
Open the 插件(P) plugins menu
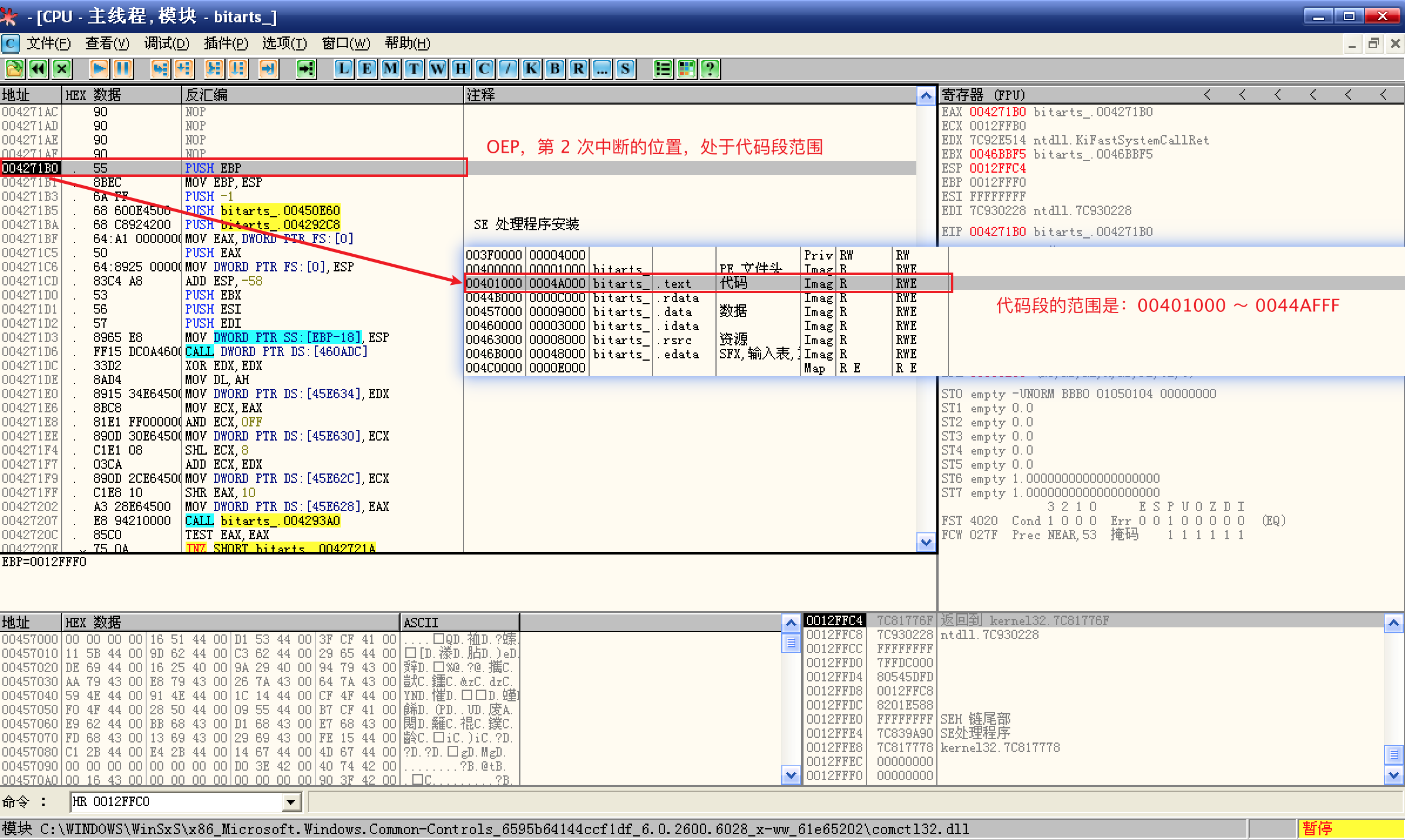pyautogui.click(x=226, y=43)
